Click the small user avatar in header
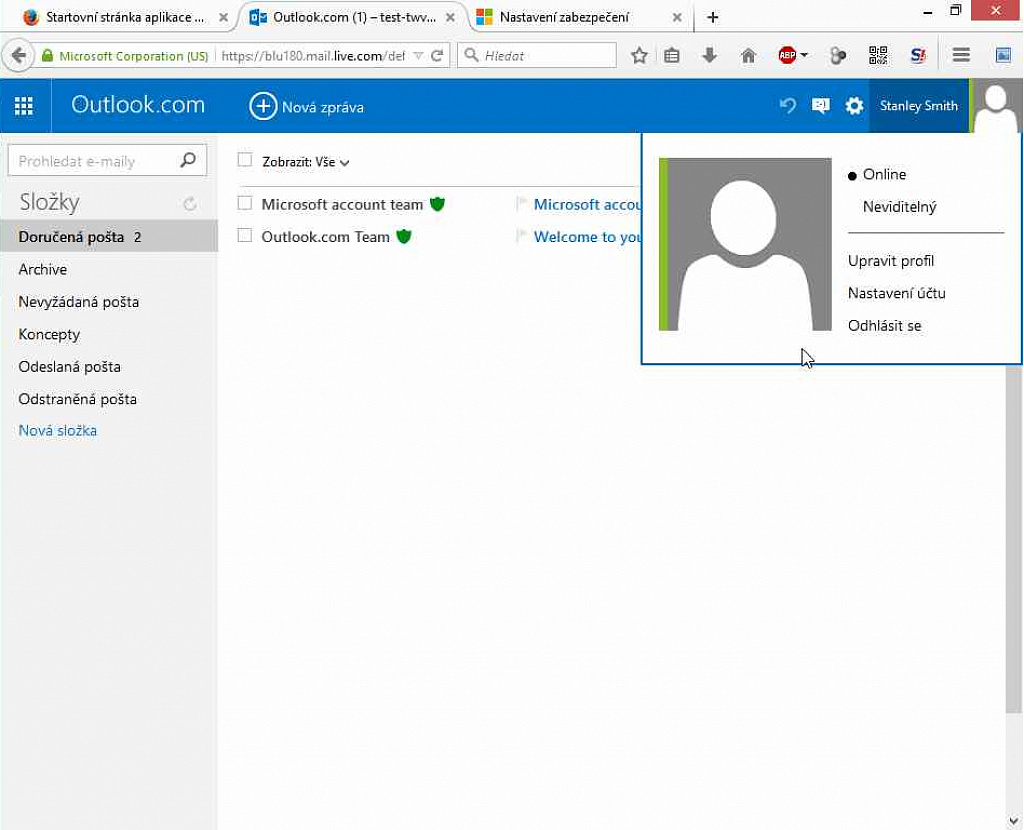The height and width of the screenshot is (830, 1024). tap(996, 106)
